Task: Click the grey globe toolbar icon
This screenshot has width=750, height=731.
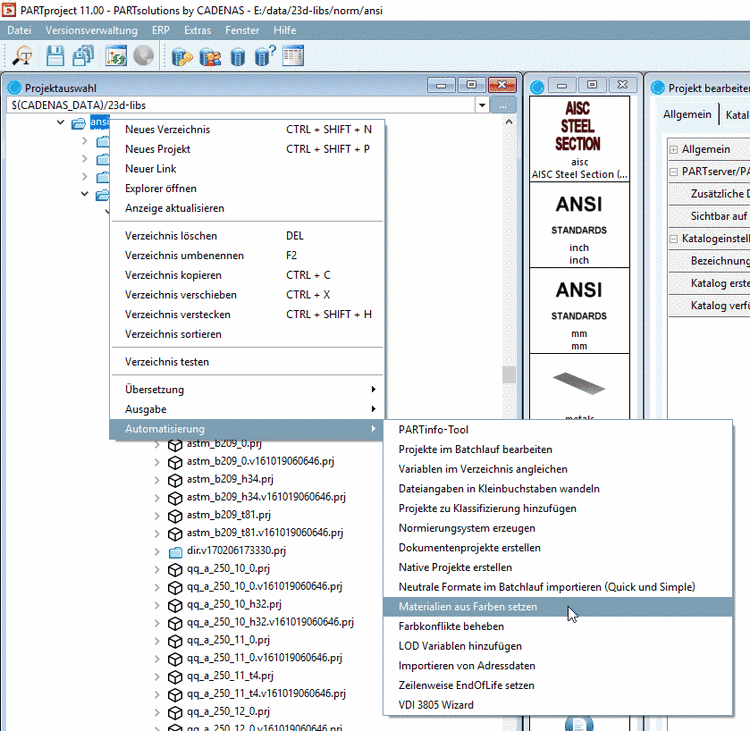Action: 143,56
